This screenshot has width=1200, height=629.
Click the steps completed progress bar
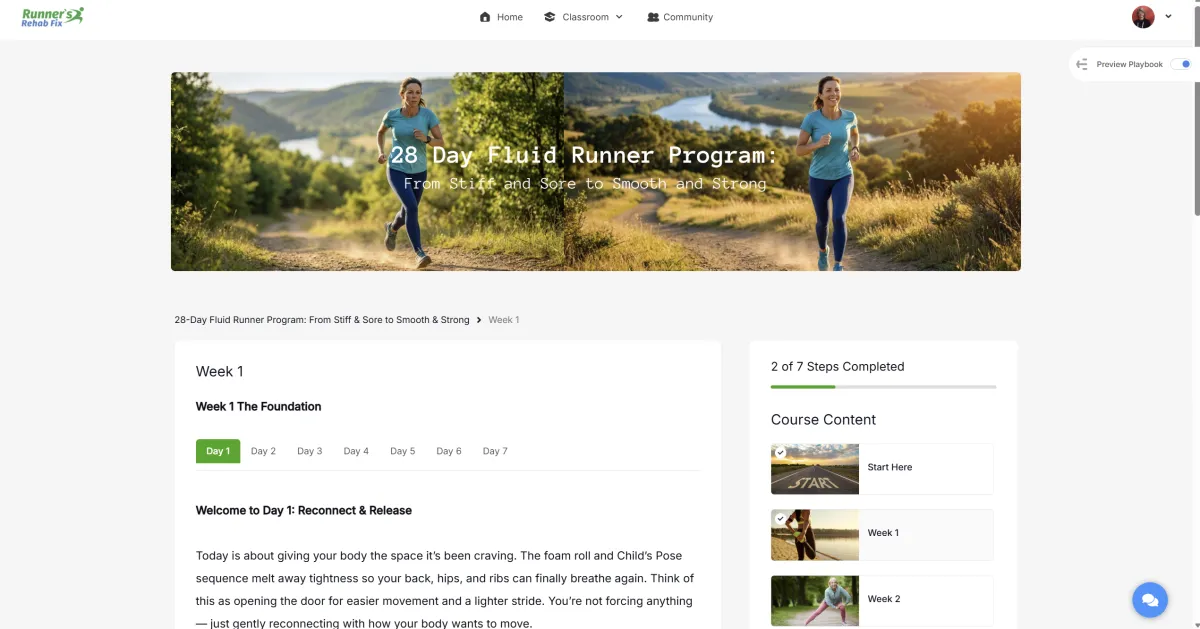tap(883, 387)
